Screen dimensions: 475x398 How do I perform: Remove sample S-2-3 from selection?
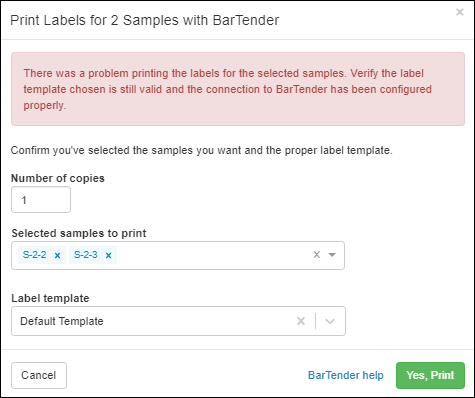[108, 255]
